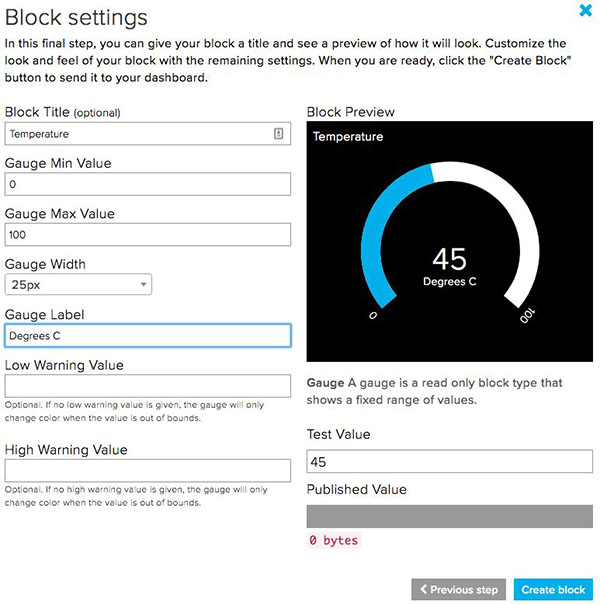Edit the Test Value field
The height and width of the screenshot is (605, 600).
click(449, 462)
